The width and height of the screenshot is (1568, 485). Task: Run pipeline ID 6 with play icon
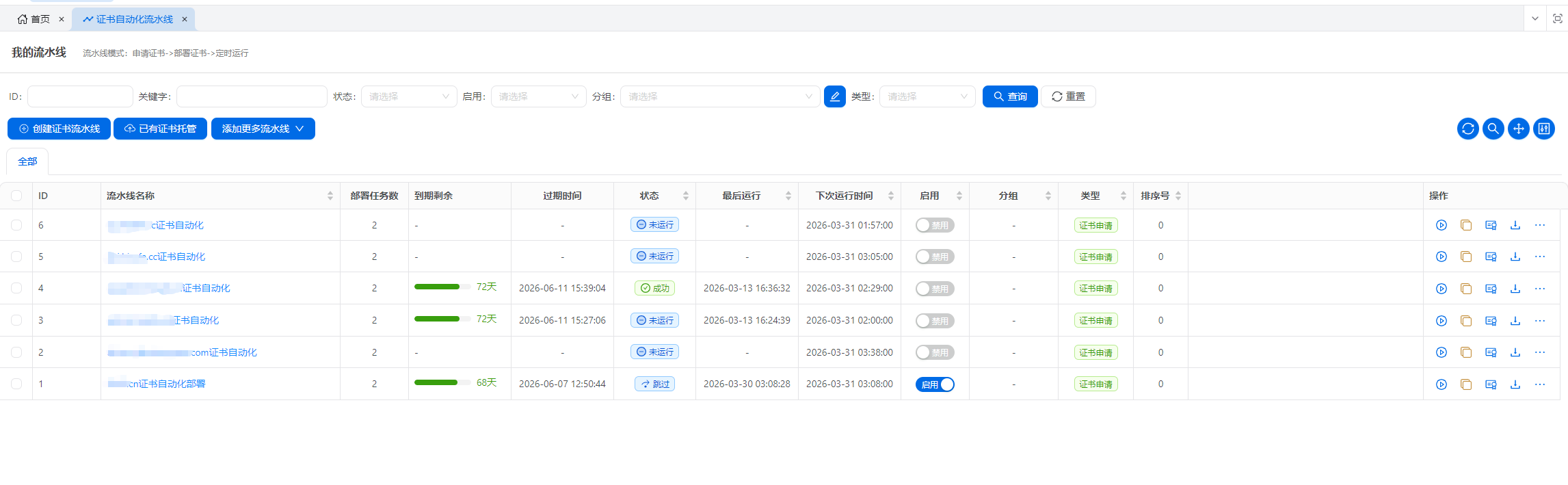tap(1441, 225)
